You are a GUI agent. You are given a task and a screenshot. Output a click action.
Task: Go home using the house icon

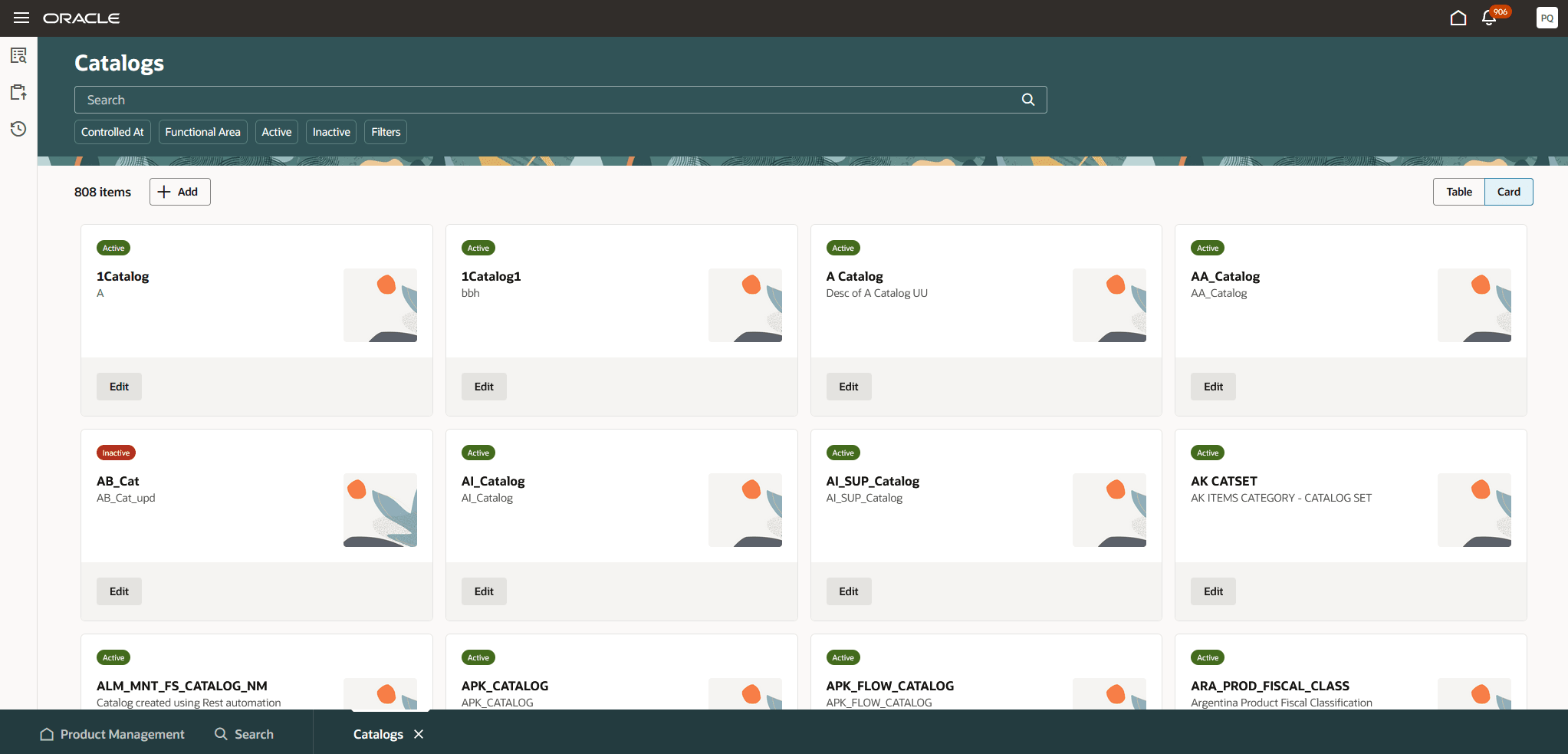1457,17
